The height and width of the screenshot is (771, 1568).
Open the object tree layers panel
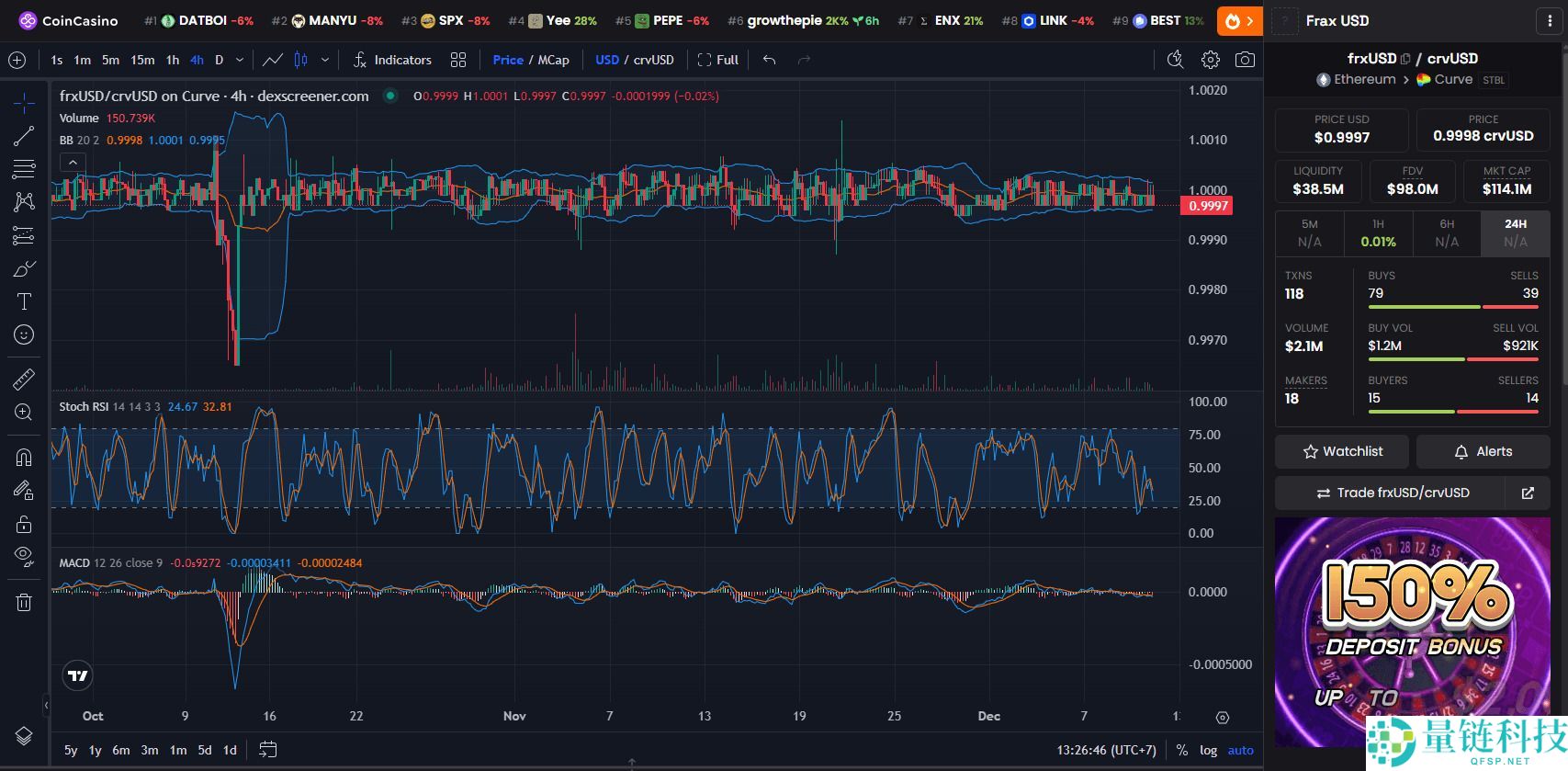tap(24, 736)
